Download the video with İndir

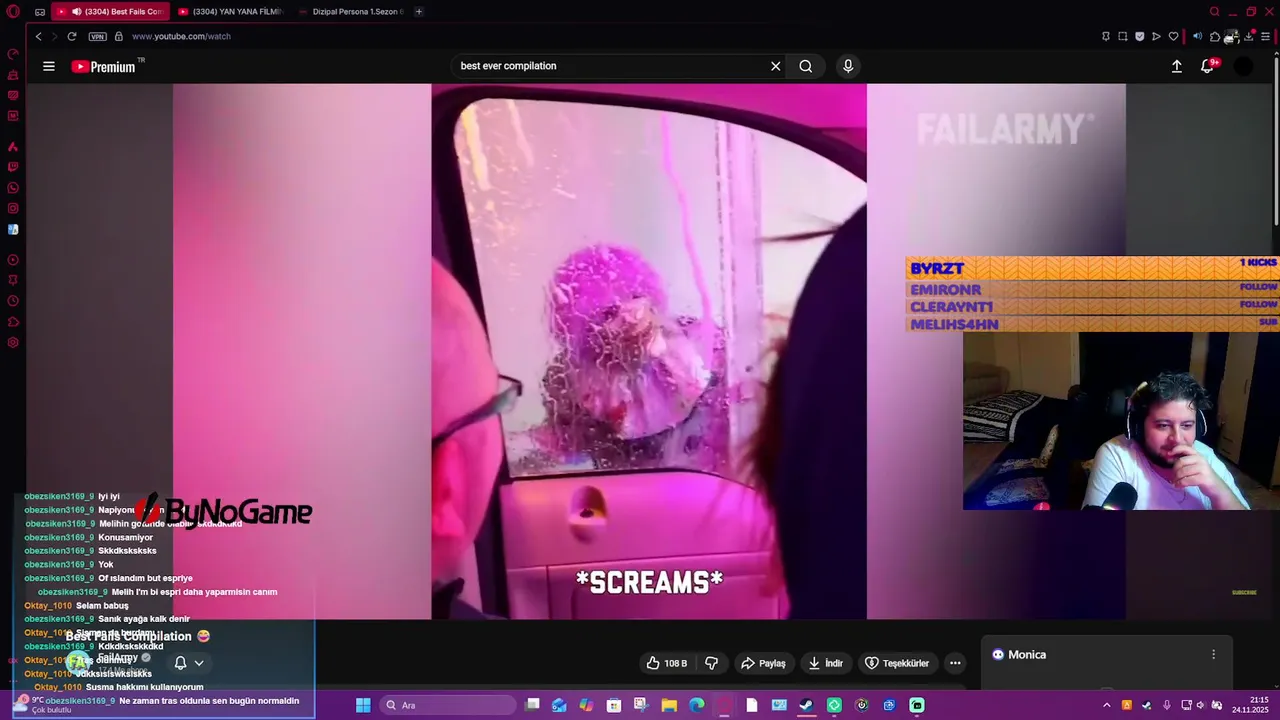(x=826, y=663)
